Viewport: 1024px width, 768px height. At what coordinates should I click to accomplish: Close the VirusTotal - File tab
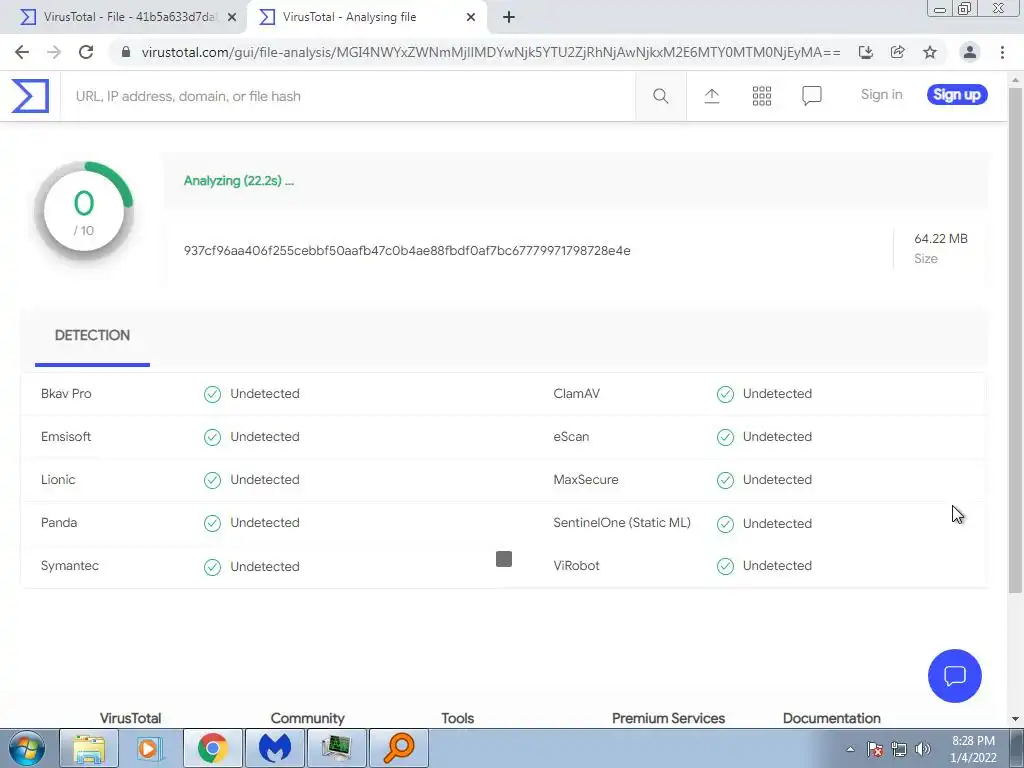[232, 17]
